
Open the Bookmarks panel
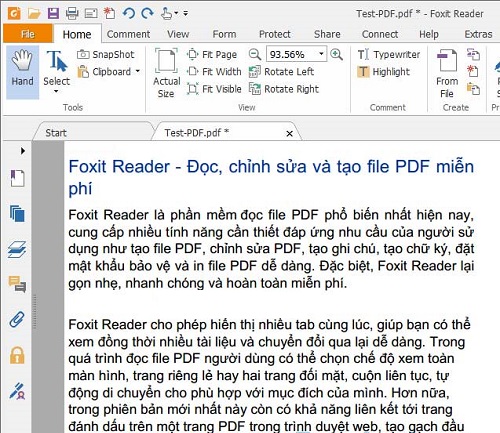17,178
